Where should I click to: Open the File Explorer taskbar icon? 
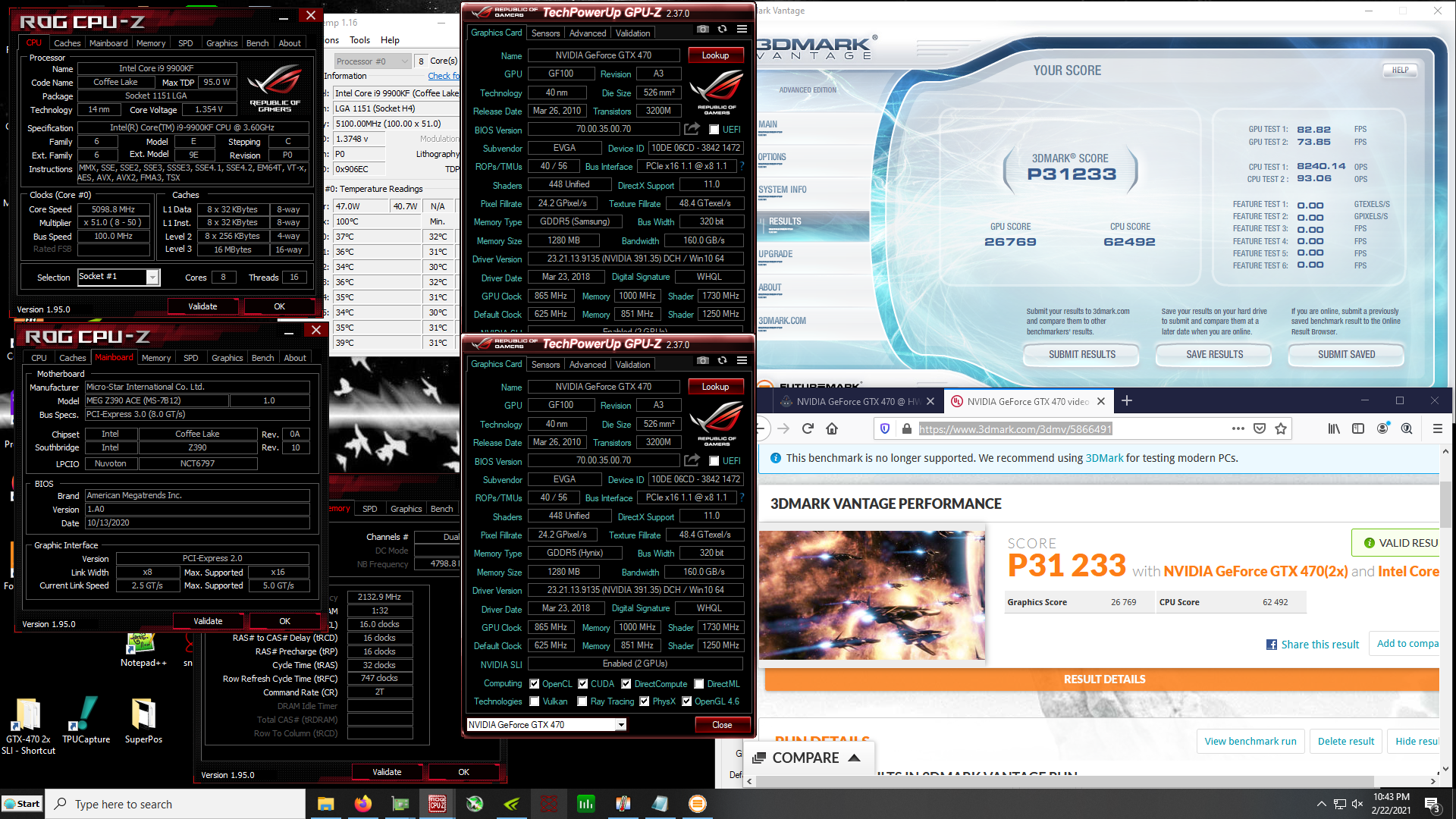pyautogui.click(x=326, y=804)
